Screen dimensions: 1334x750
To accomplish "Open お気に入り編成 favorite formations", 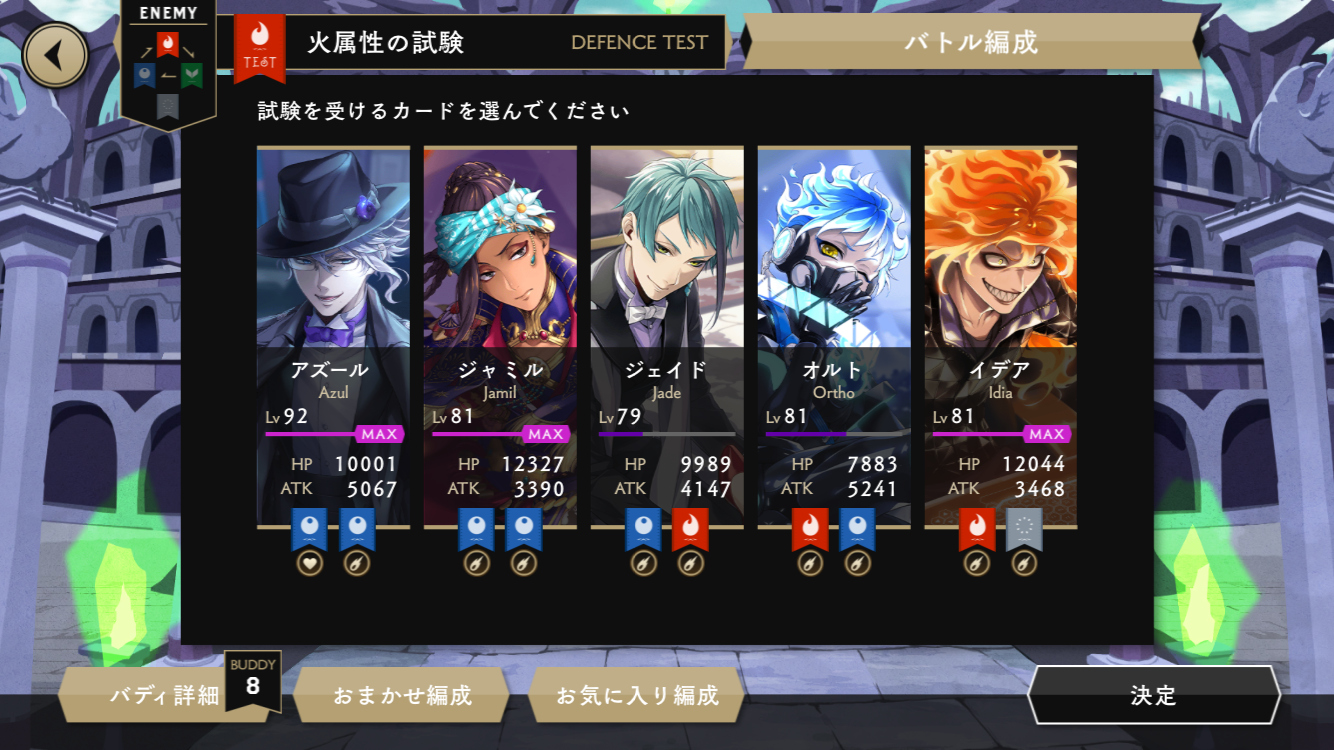I will tap(637, 695).
